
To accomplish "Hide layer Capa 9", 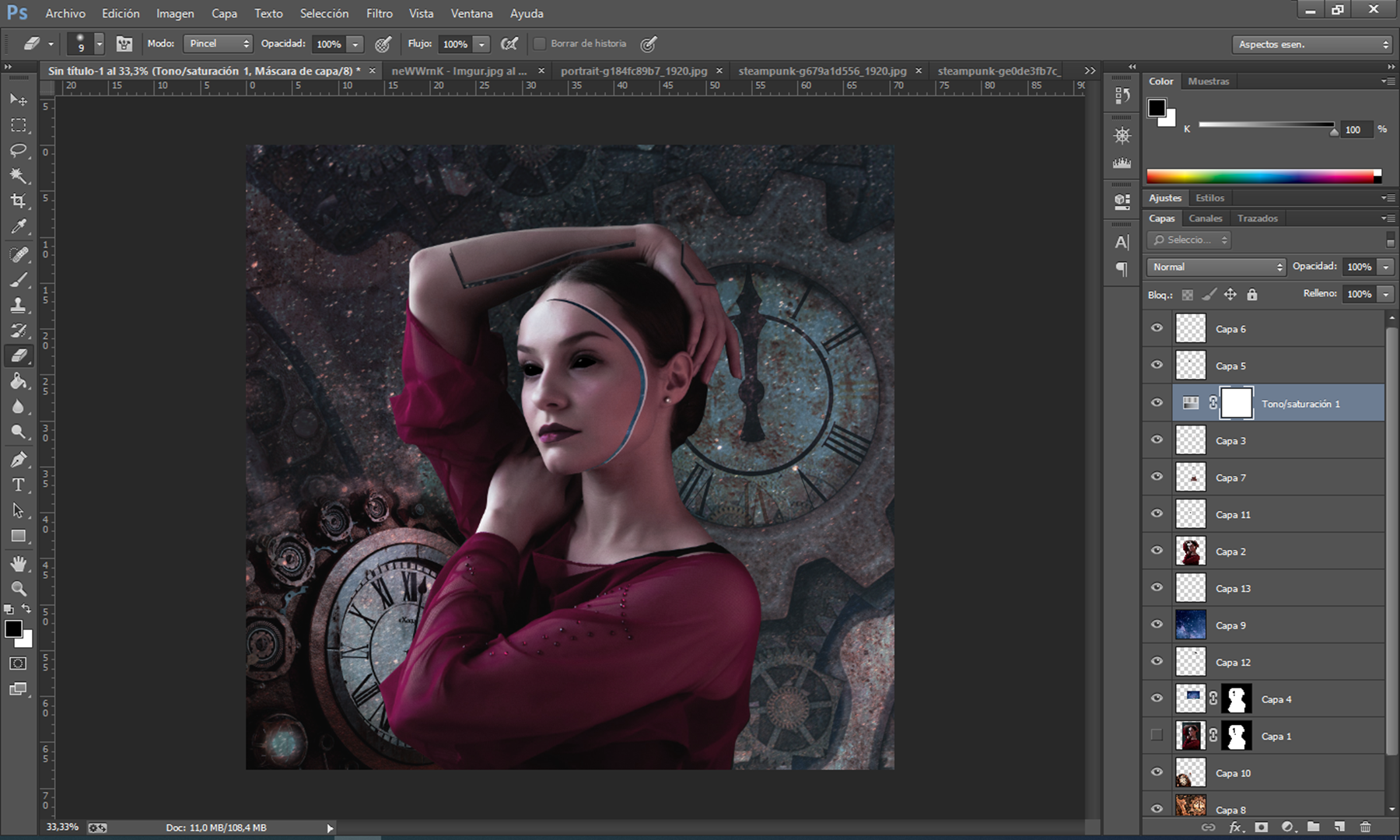I will point(1157,625).
